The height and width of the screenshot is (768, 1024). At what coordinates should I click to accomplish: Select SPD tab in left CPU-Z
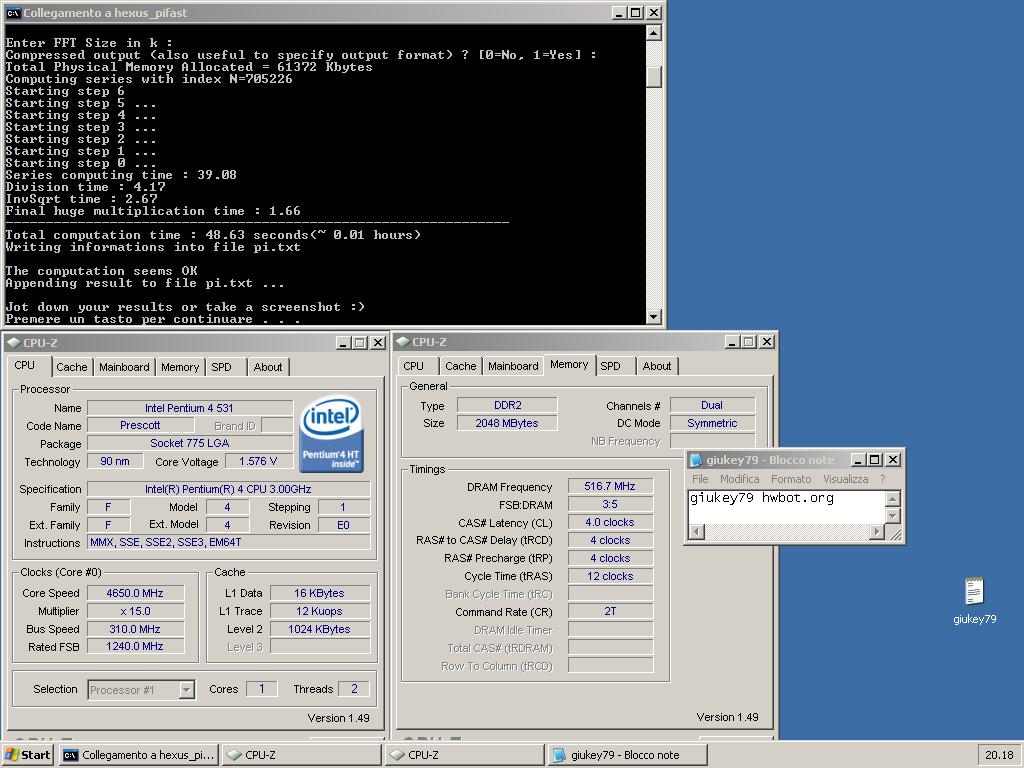(221, 367)
